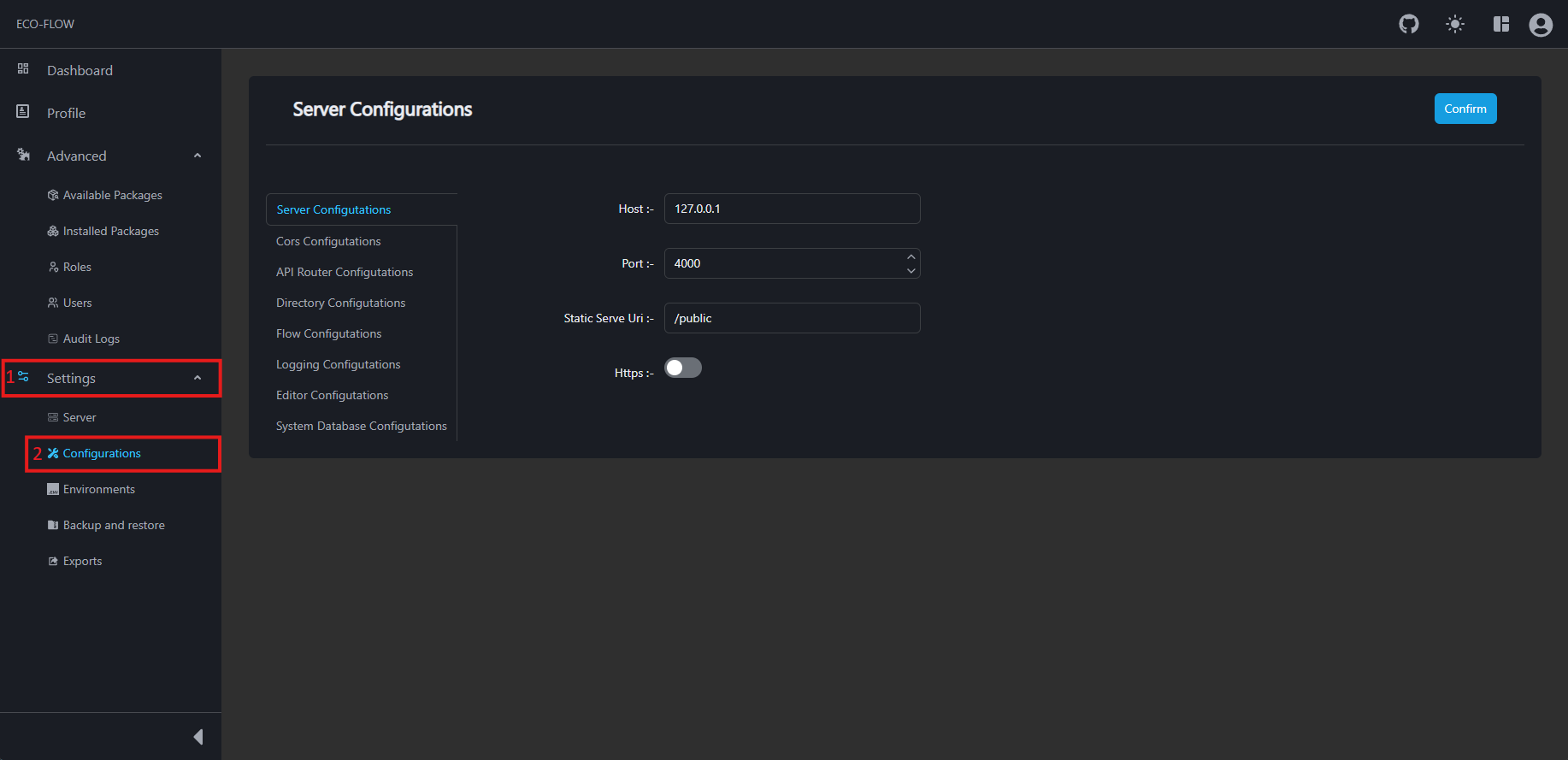
Task: Open the Cors Configutations tab
Action: click(x=362, y=241)
